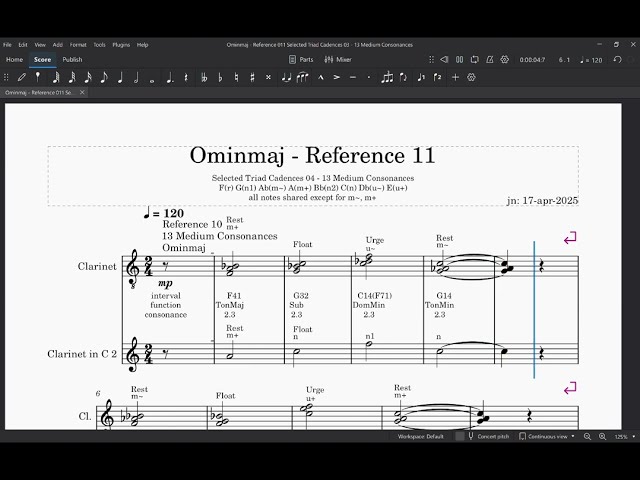The height and width of the screenshot is (480, 640).
Task: Add staccato articulation
Action: tap(369, 77)
